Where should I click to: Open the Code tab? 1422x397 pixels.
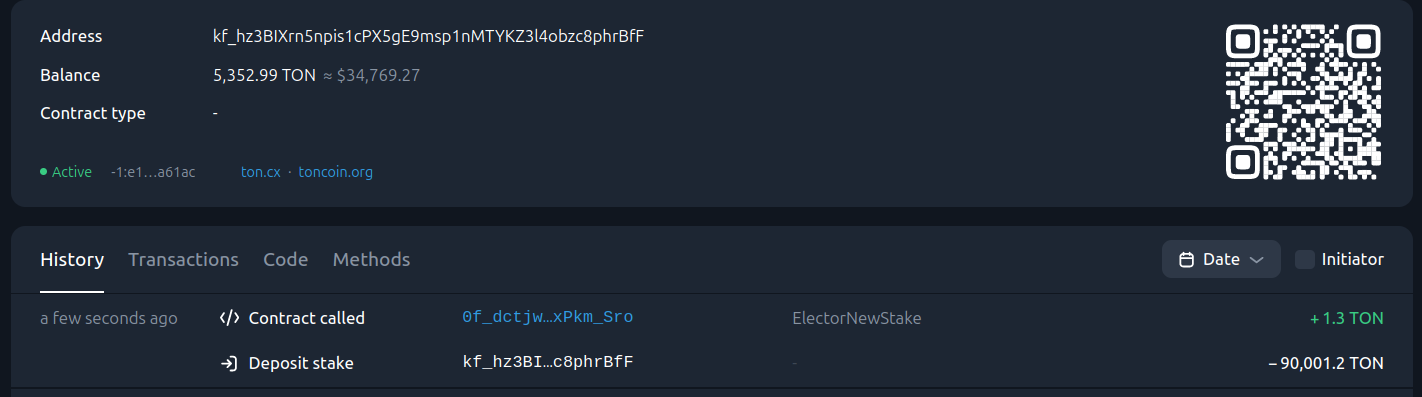coord(285,259)
